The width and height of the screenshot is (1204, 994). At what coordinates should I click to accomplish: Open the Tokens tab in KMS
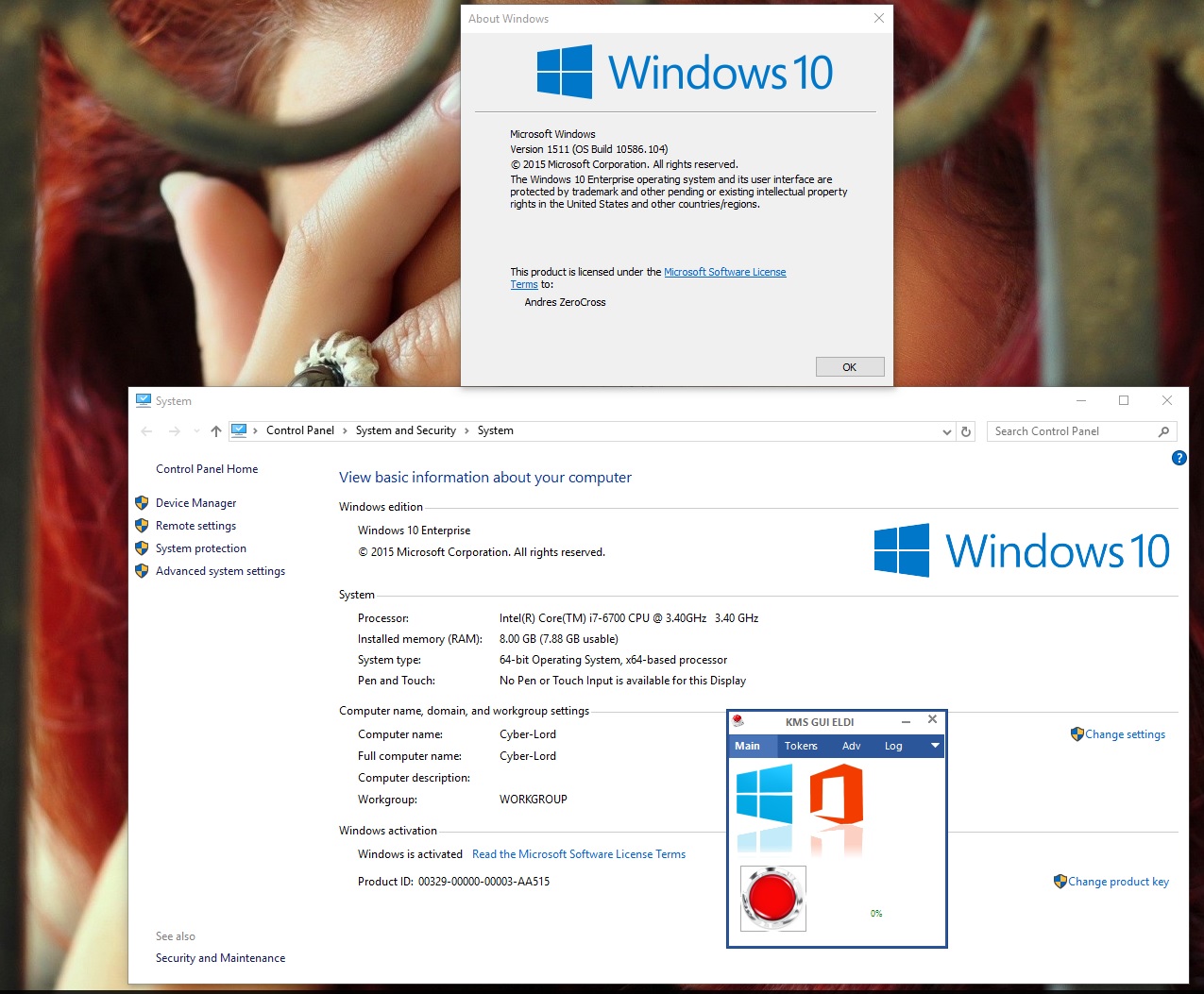[x=801, y=746]
